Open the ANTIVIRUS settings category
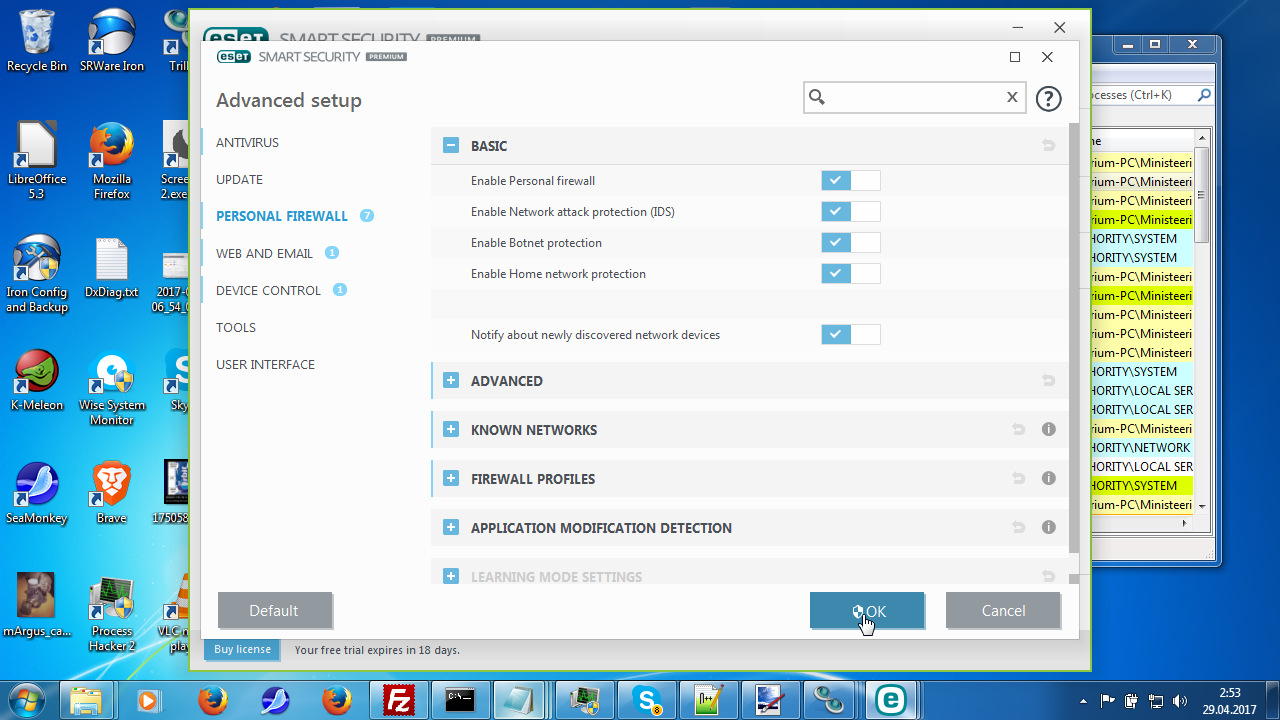 click(247, 143)
